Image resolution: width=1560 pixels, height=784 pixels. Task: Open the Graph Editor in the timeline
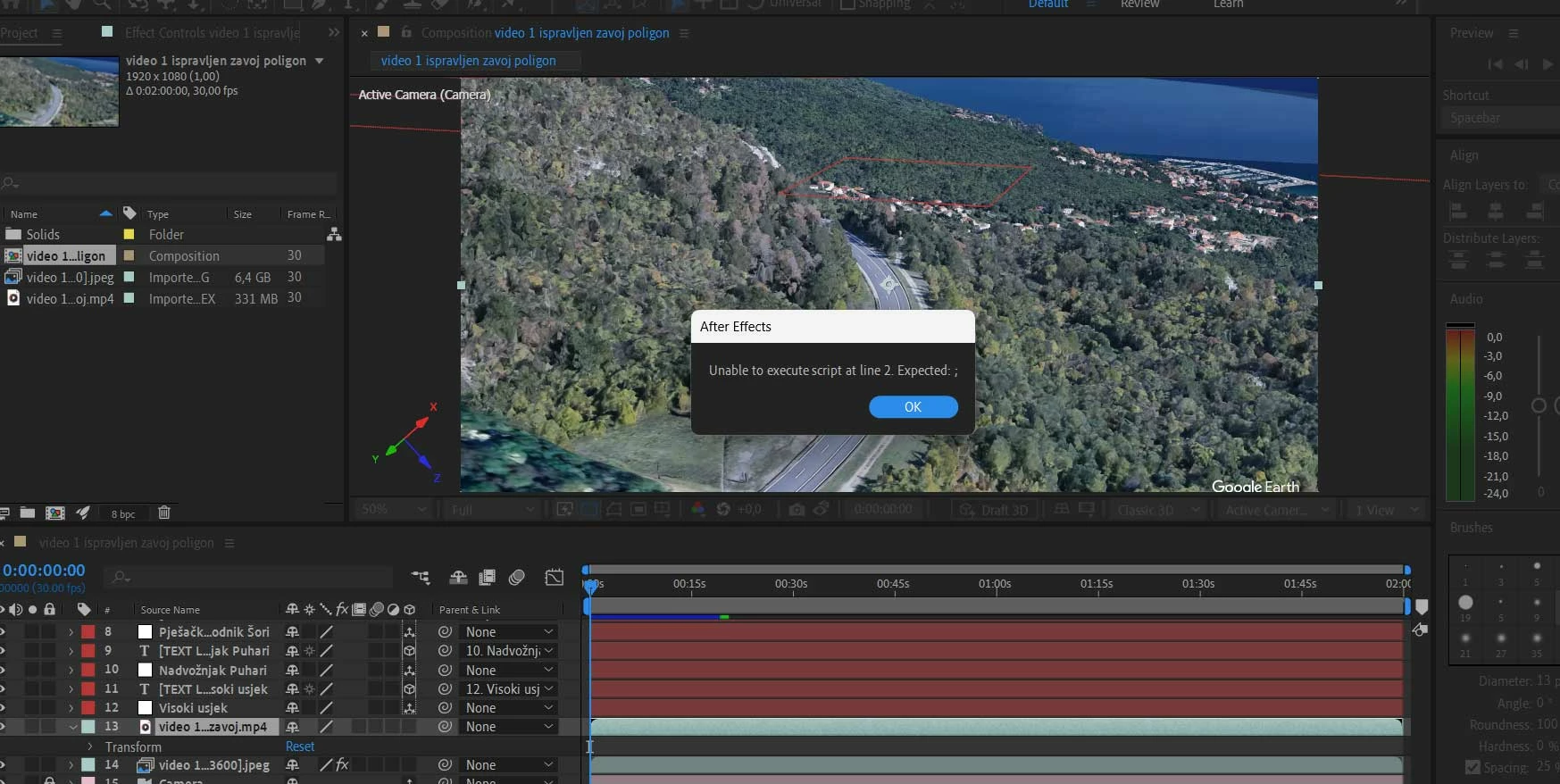tap(555, 577)
